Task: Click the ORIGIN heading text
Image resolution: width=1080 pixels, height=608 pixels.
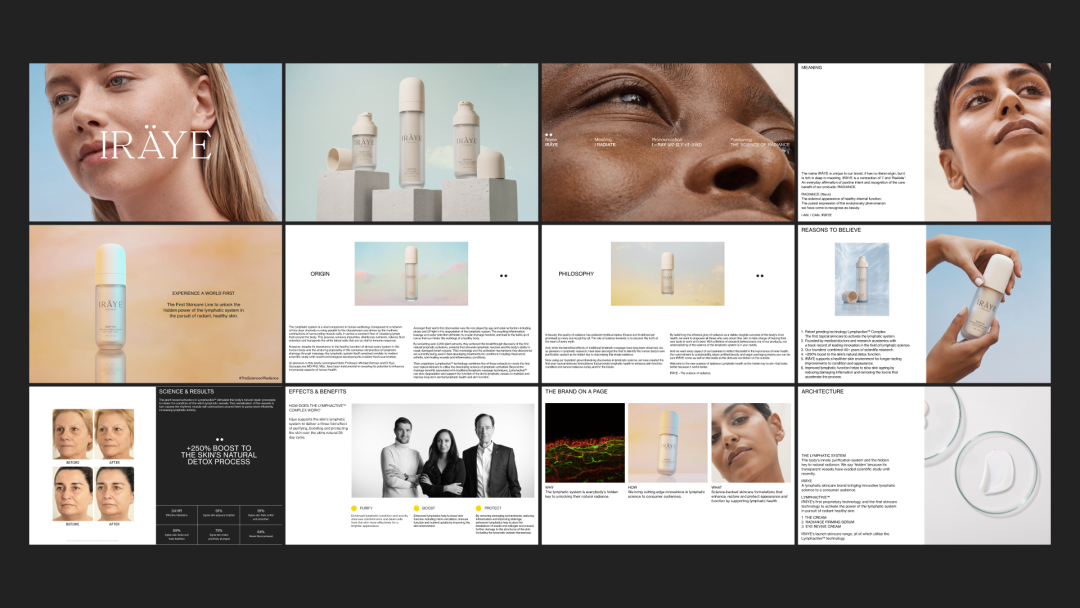Action: 320,274
